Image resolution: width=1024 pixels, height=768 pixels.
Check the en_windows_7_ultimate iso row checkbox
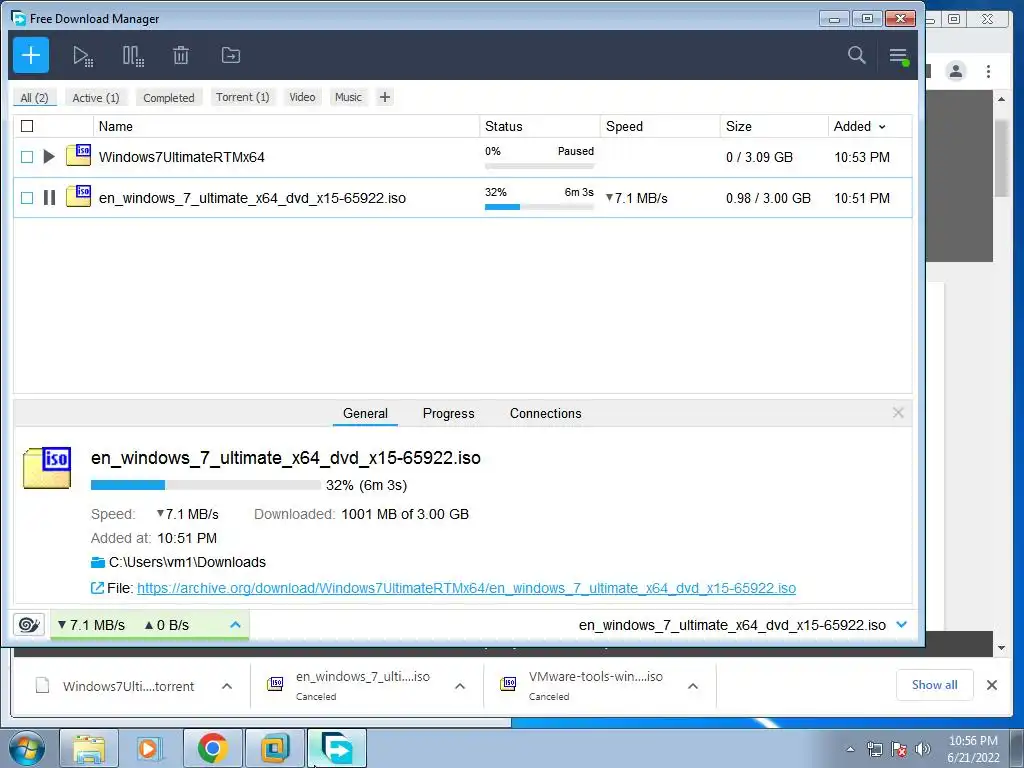(x=27, y=197)
